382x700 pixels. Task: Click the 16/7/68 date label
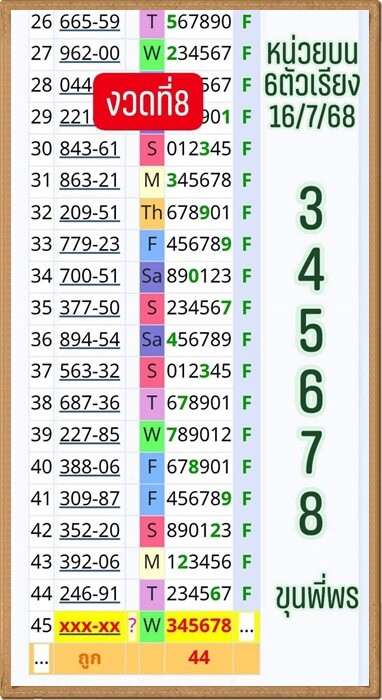pos(312,117)
